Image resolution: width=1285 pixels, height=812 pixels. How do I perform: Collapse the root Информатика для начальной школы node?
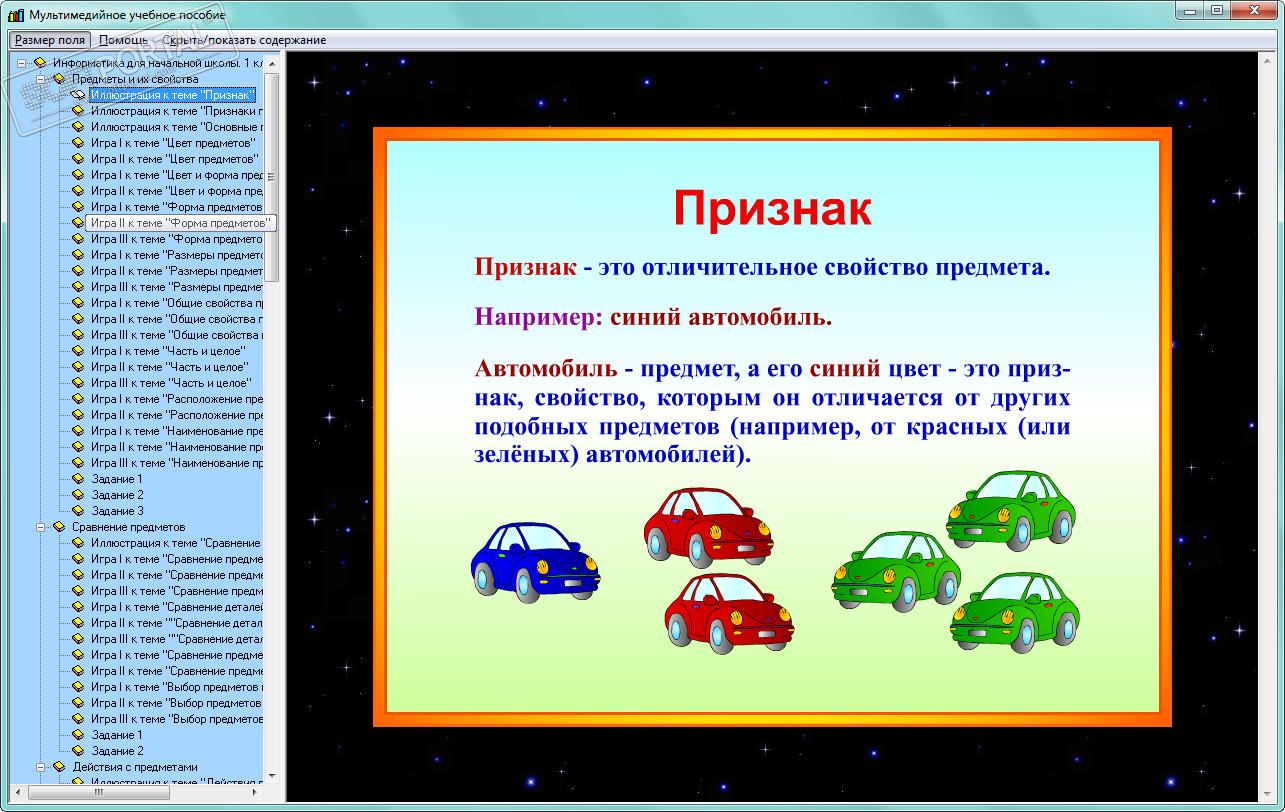(22, 63)
